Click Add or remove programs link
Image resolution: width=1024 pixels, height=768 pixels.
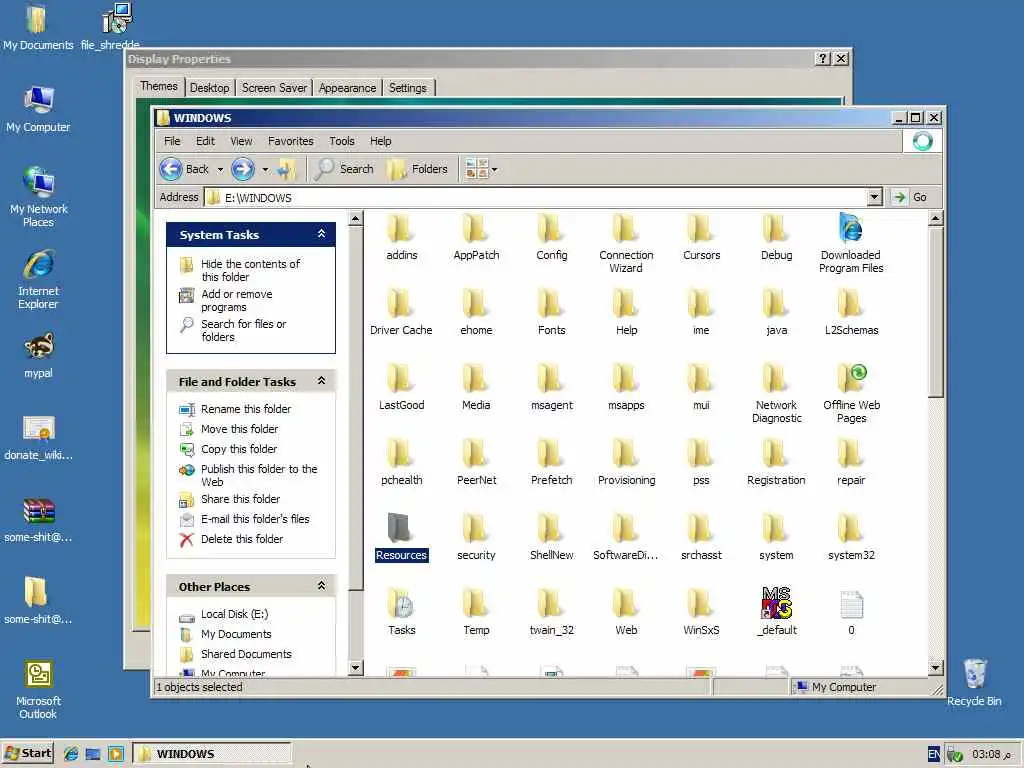[x=236, y=300]
